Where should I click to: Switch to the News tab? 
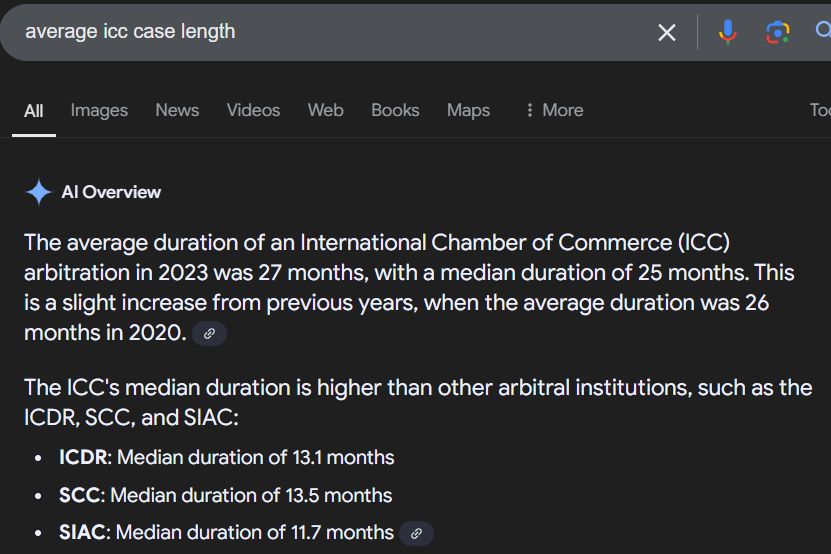point(177,110)
